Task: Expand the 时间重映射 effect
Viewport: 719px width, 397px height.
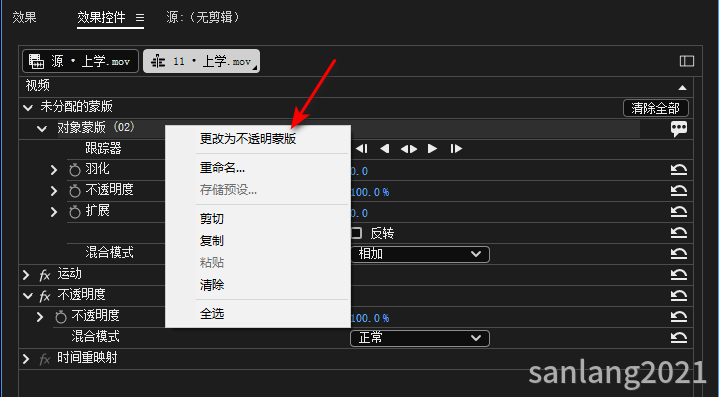Action: pos(26,359)
